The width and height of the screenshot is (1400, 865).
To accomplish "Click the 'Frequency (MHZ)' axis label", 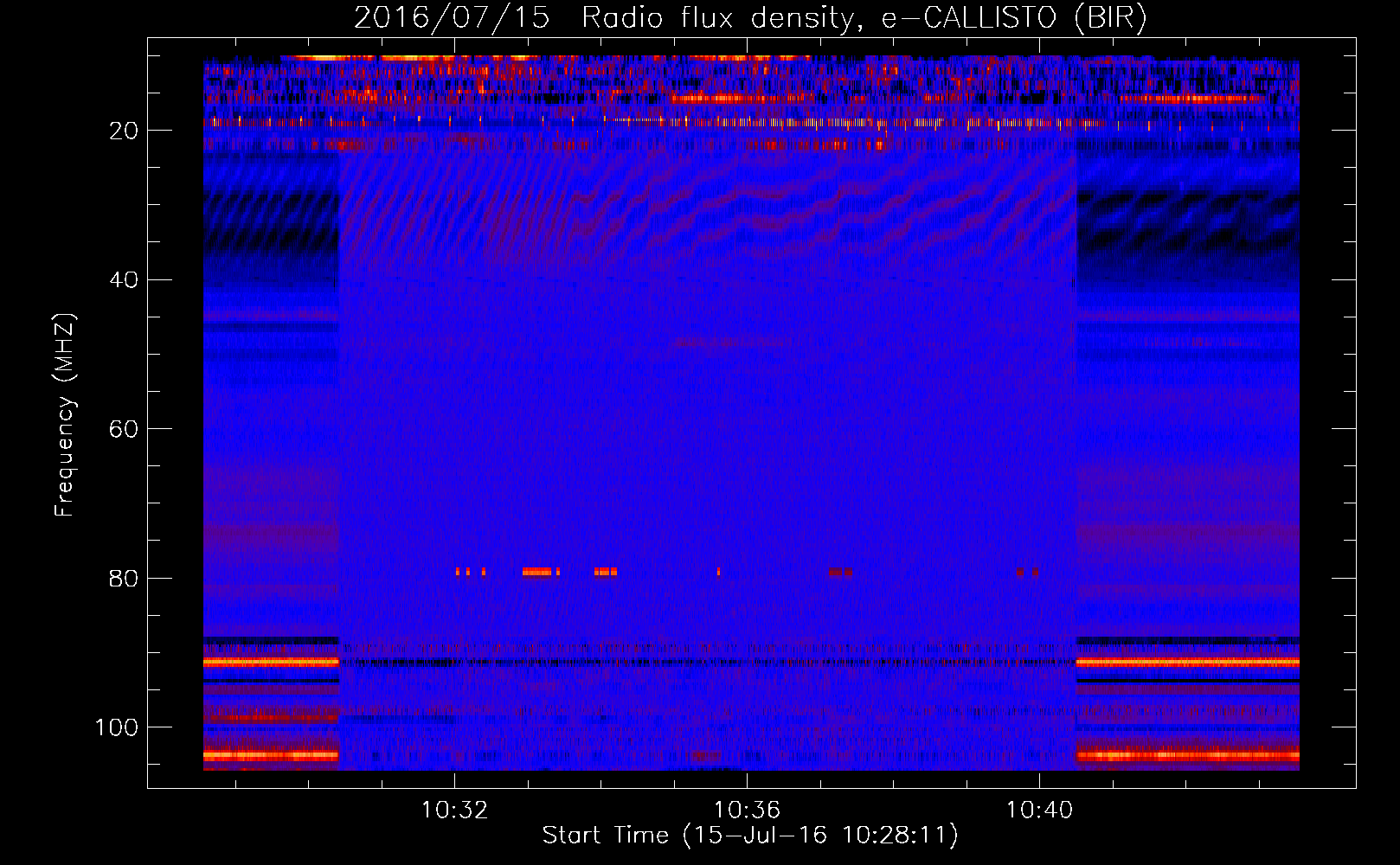I will pyautogui.click(x=65, y=415).
